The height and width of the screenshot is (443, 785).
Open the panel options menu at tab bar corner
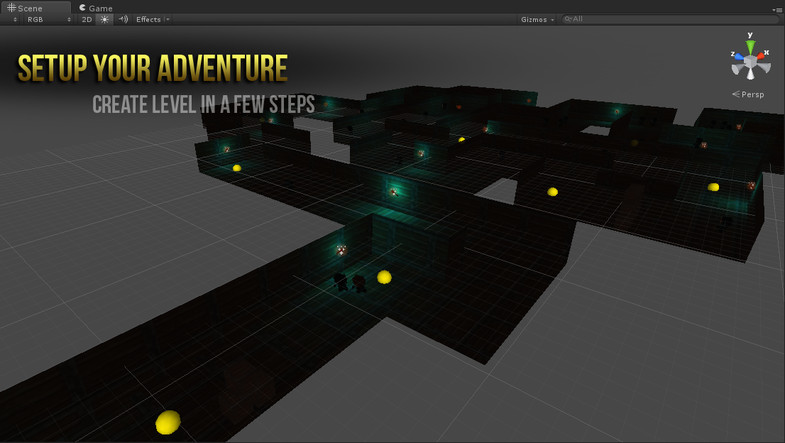pyautogui.click(x=777, y=9)
